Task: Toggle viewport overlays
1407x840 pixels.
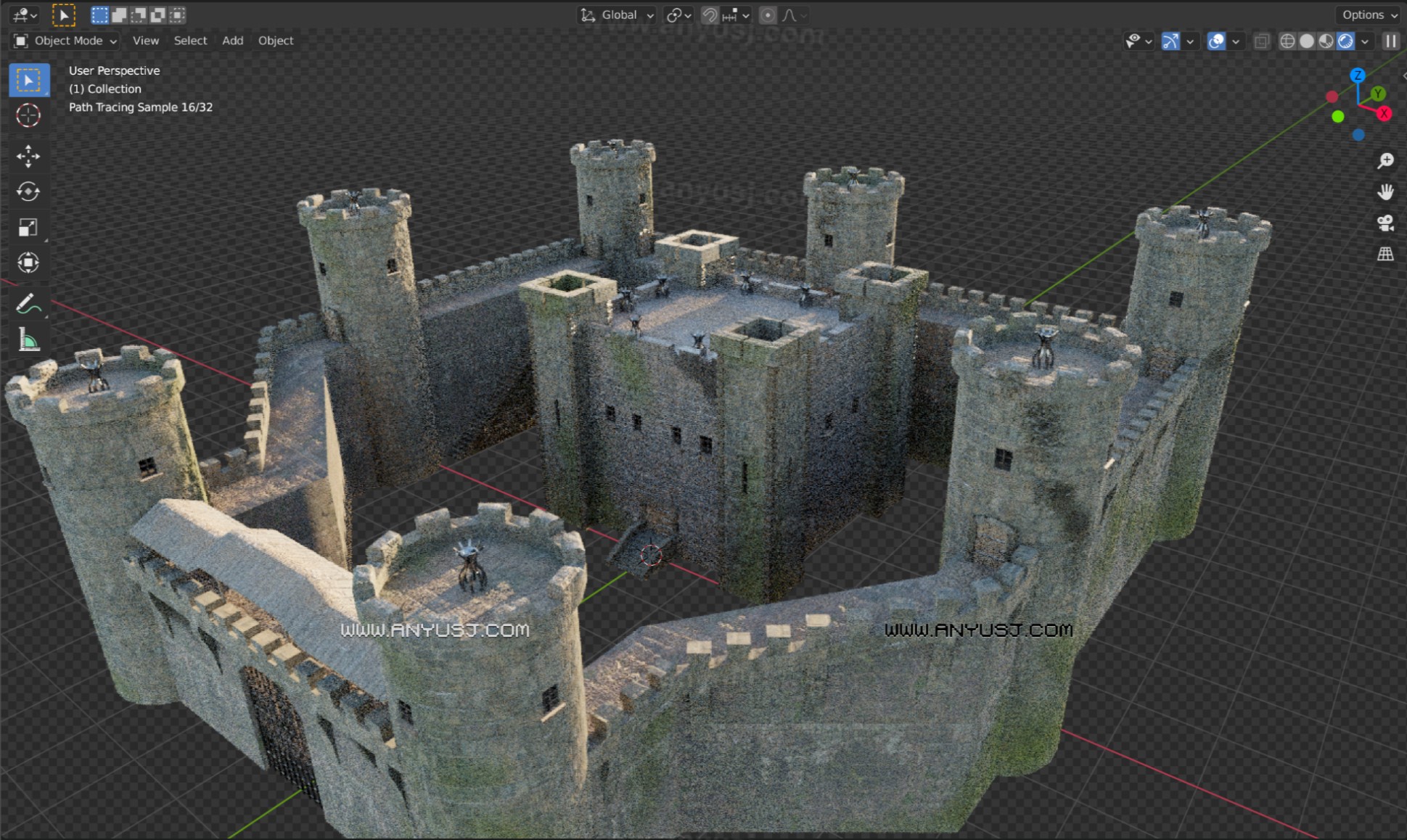Action: [1216, 41]
